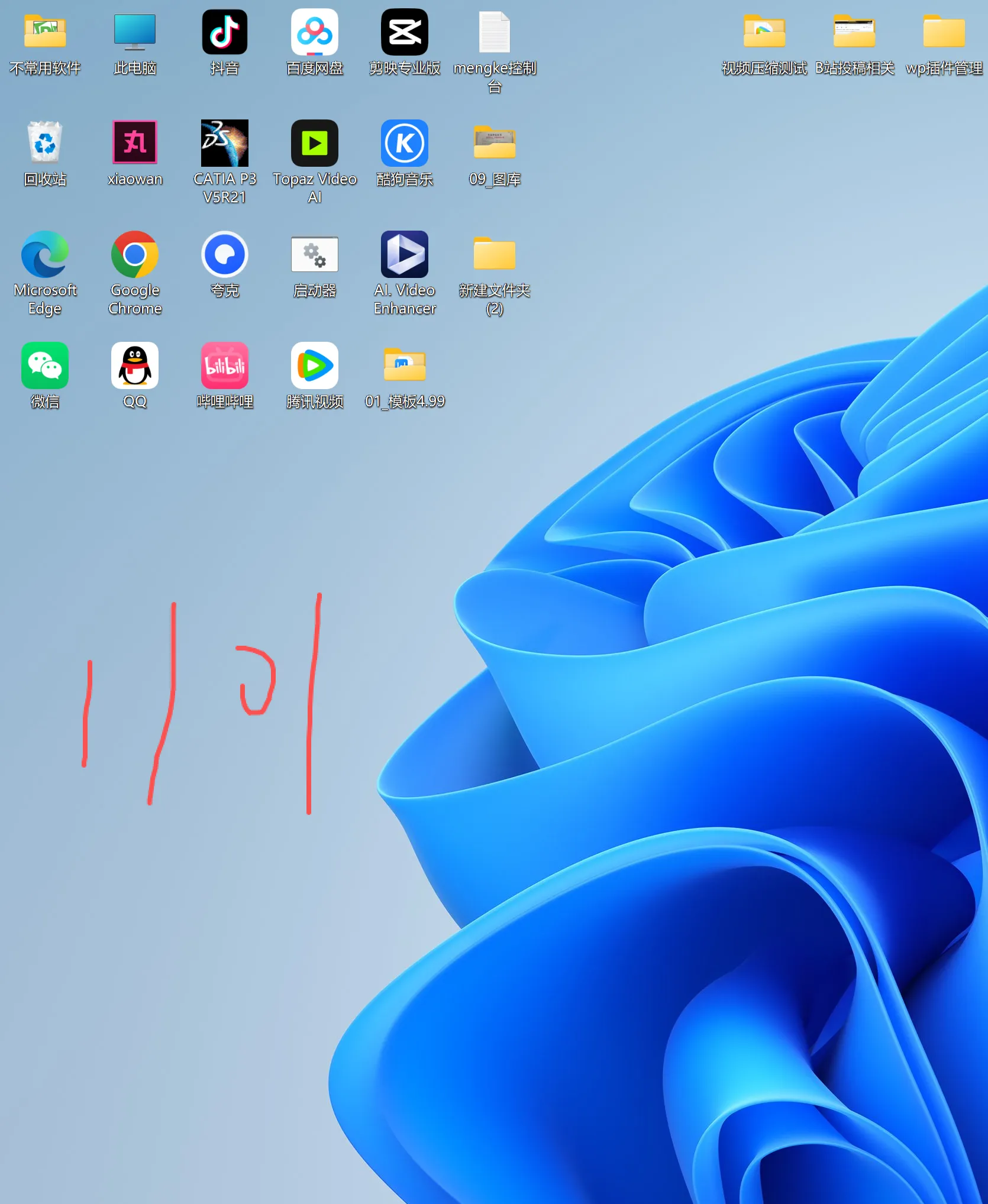Select the CapCut (剪映专业版) icon
Image resolution: width=988 pixels, height=1204 pixels.
404,32
